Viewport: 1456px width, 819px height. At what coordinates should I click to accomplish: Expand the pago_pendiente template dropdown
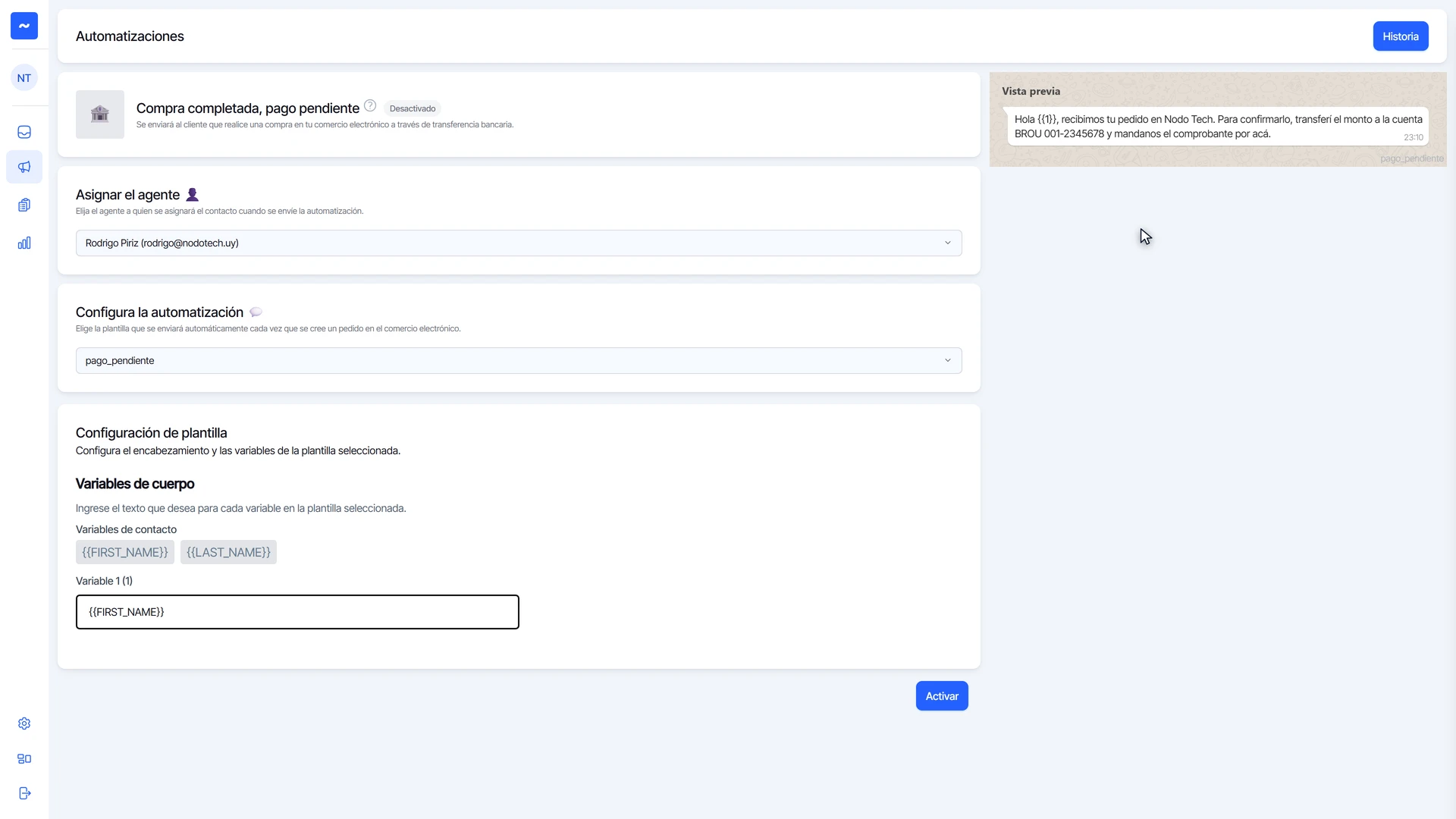519,361
